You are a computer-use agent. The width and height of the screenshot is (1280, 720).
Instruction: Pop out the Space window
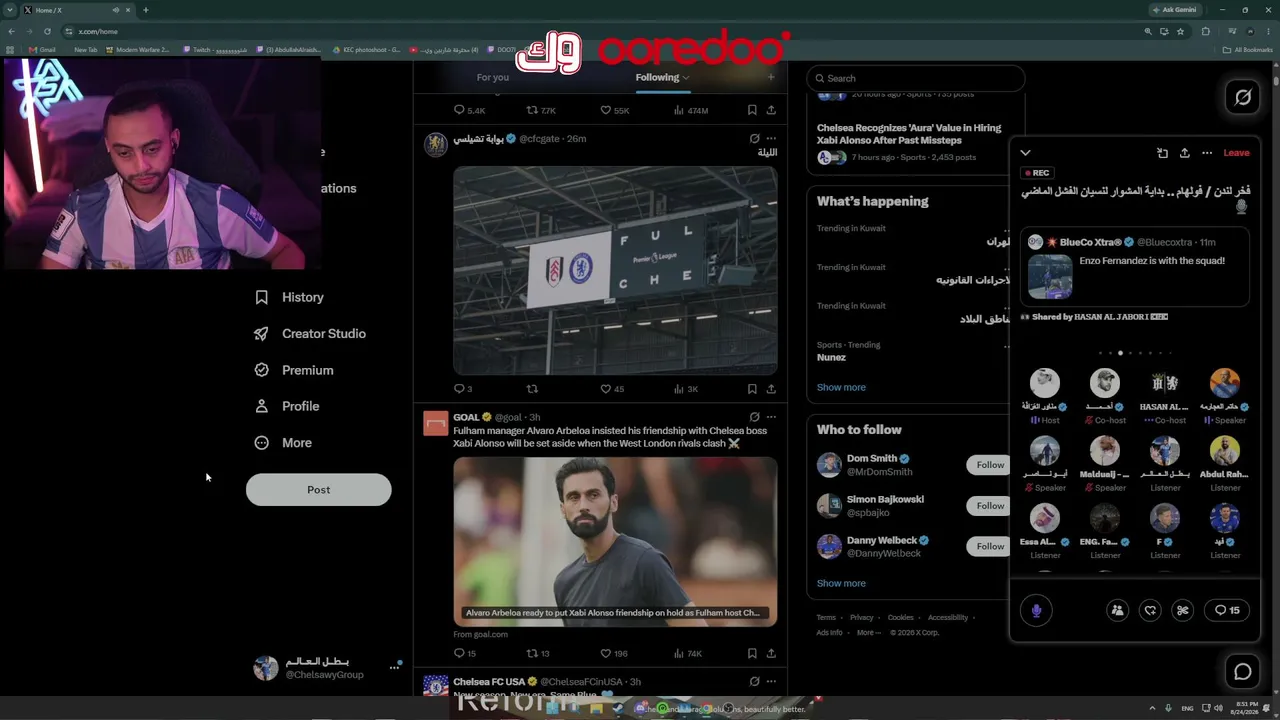(x=1162, y=153)
